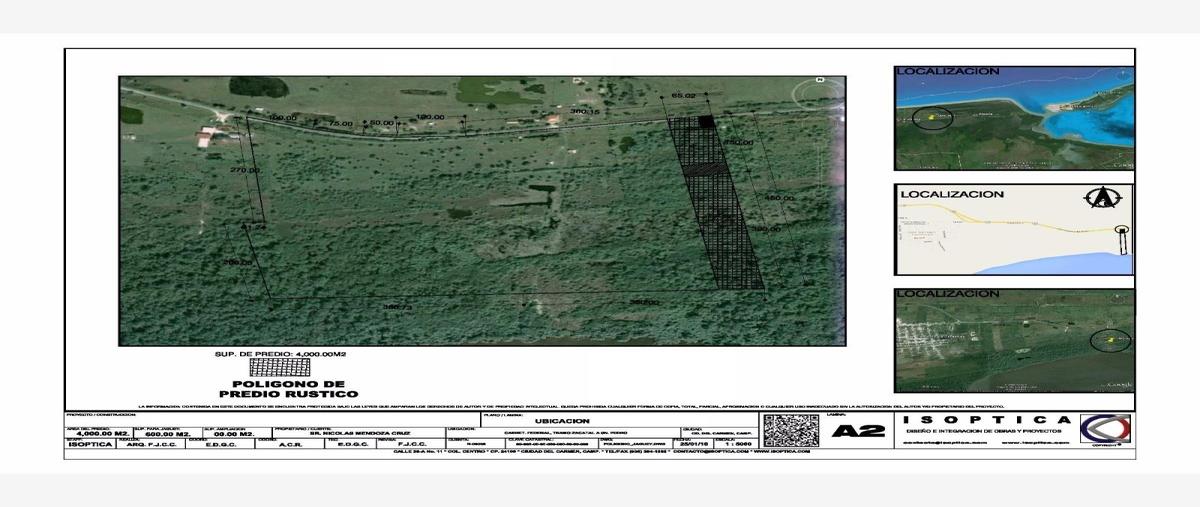Open the bottom LOCALIZACION satellite thumbnail
The image size is (1200, 507).
(1013, 340)
